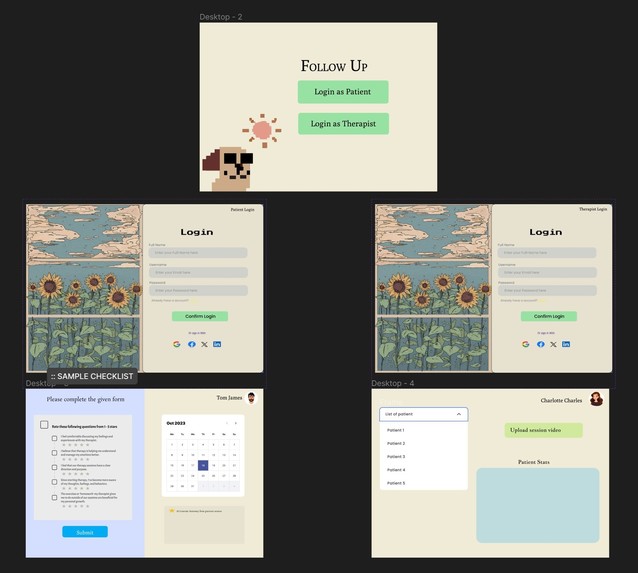Tick the large checkbox beside 'Rate these following questions'
Screen dimensions: 638x573
coord(44,425)
